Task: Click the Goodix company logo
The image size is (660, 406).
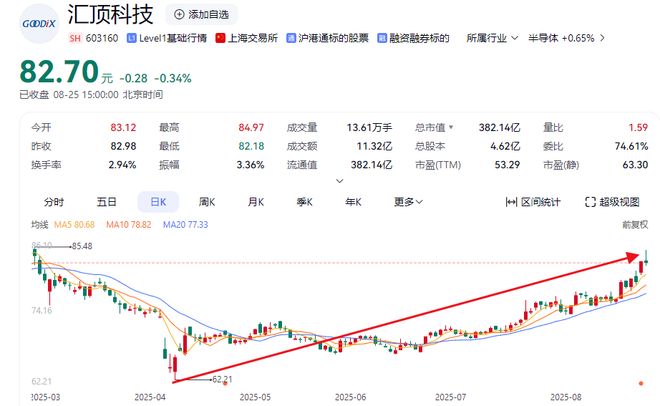Action: coord(39,24)
